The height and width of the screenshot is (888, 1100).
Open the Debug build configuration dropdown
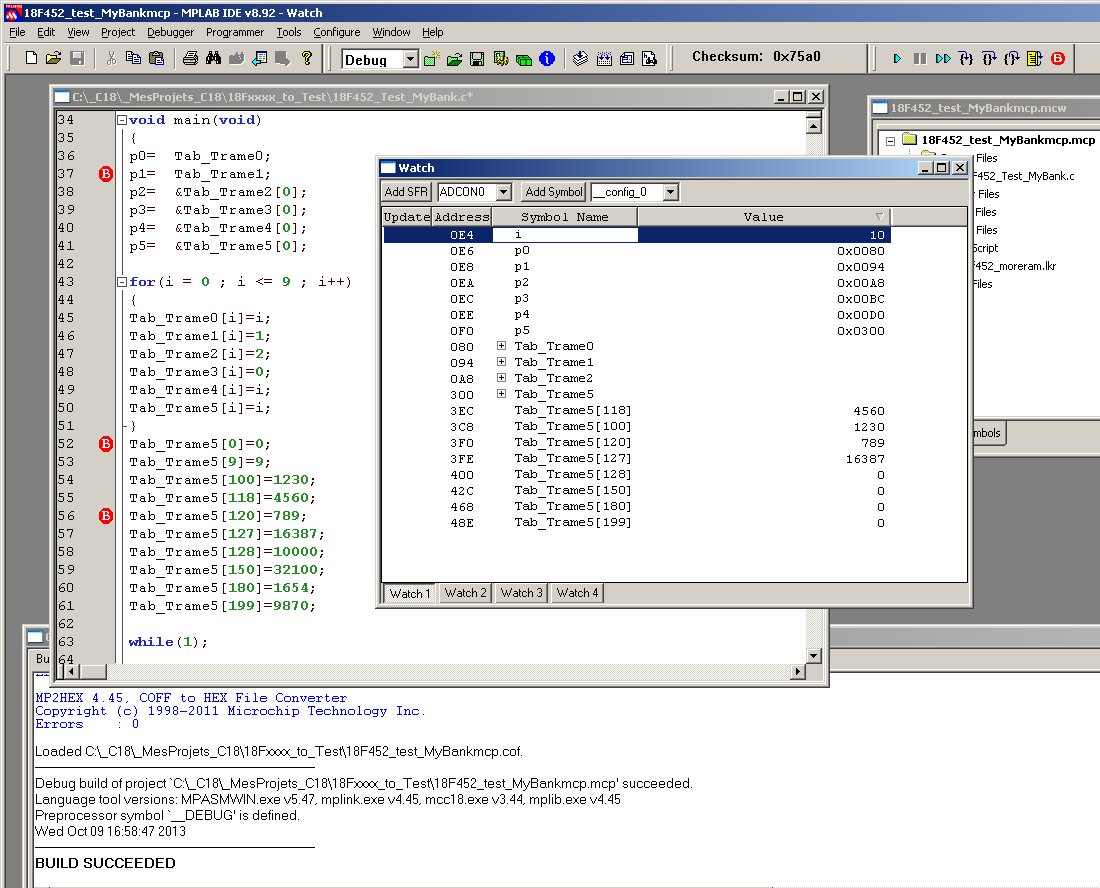(410, 60)
